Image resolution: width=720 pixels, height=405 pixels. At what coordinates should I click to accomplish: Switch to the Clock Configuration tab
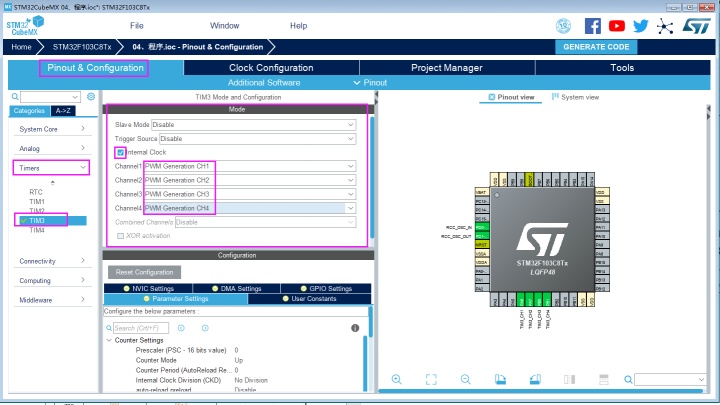coord(271,68)
